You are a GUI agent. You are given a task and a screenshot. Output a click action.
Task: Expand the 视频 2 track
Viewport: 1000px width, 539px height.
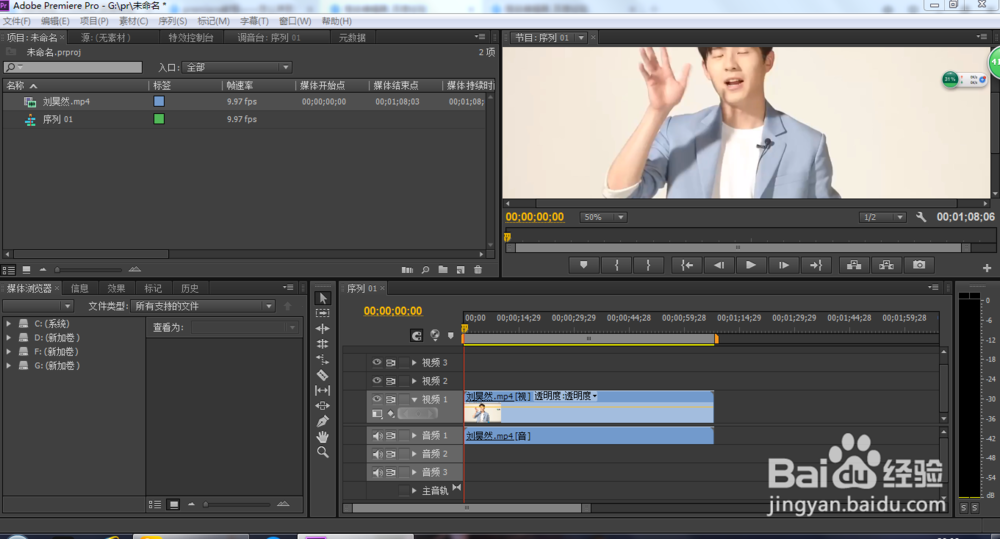tap(415, 381)
